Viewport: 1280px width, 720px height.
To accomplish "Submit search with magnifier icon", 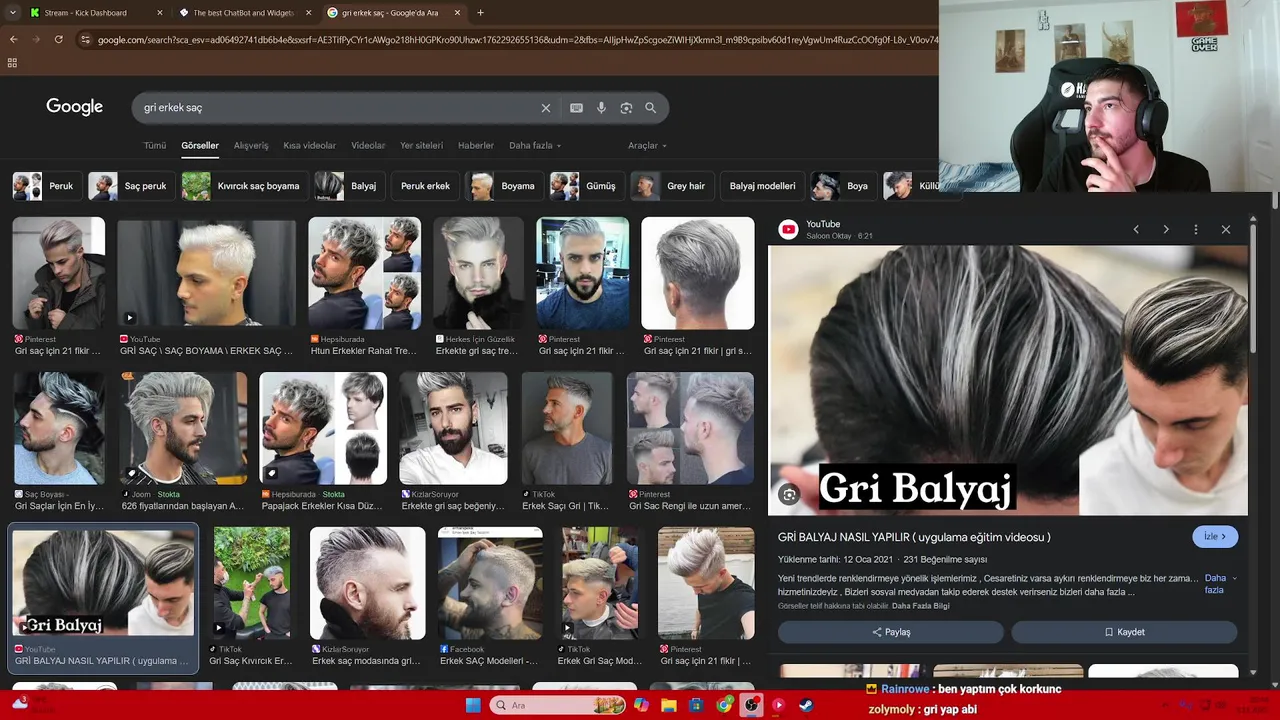I will pyautogui.click(x=651, y=108).
